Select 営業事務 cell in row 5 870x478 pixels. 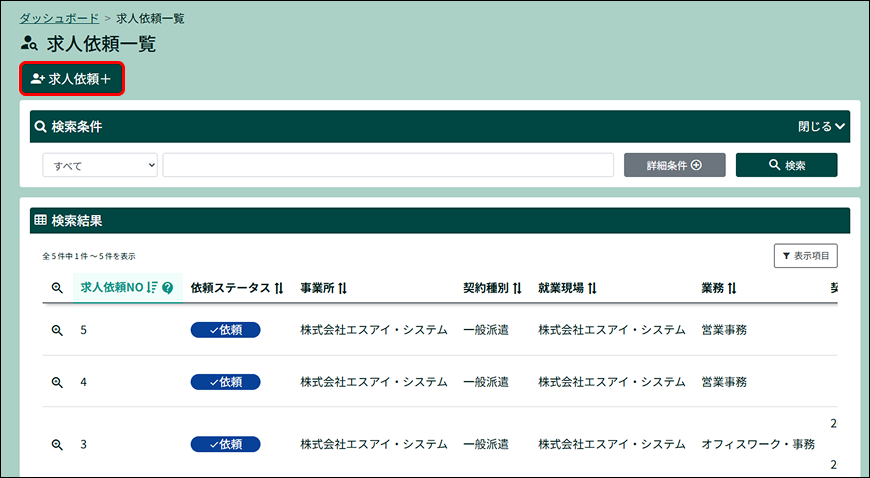click(x=724, y=330)
